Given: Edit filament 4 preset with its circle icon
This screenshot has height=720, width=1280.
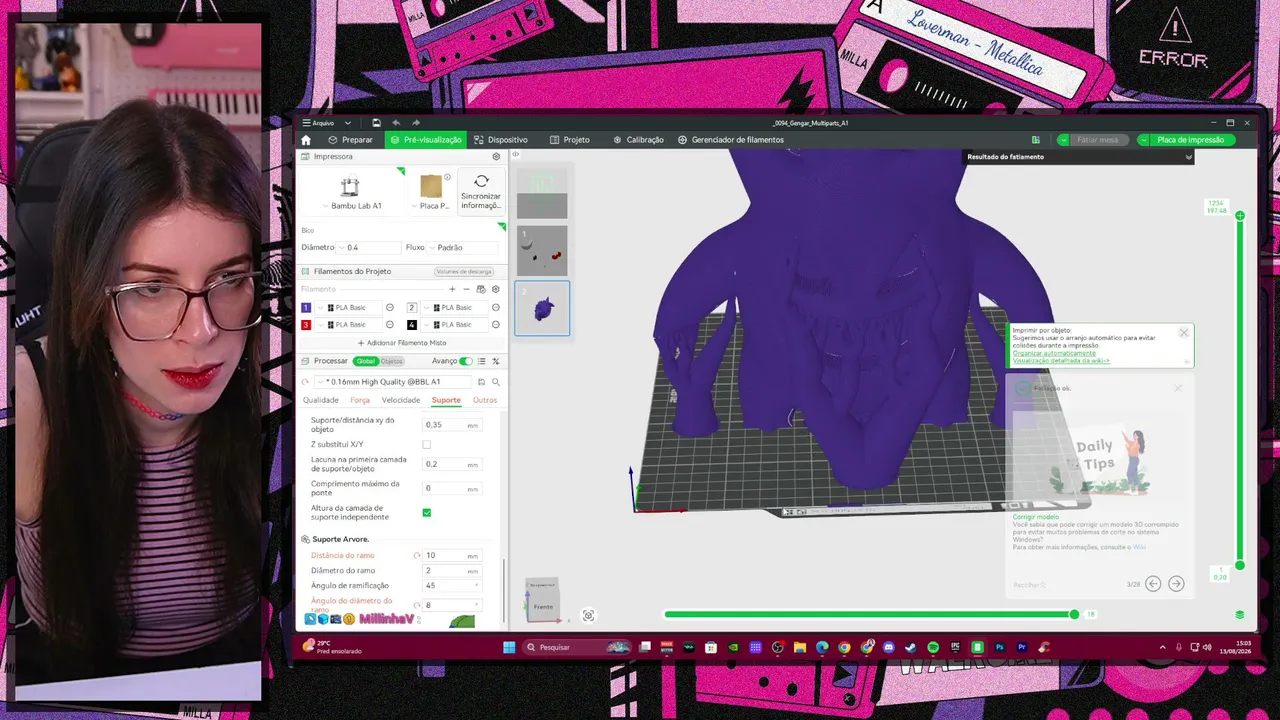Looking at the screenshot, I should [x=496, y=325].
